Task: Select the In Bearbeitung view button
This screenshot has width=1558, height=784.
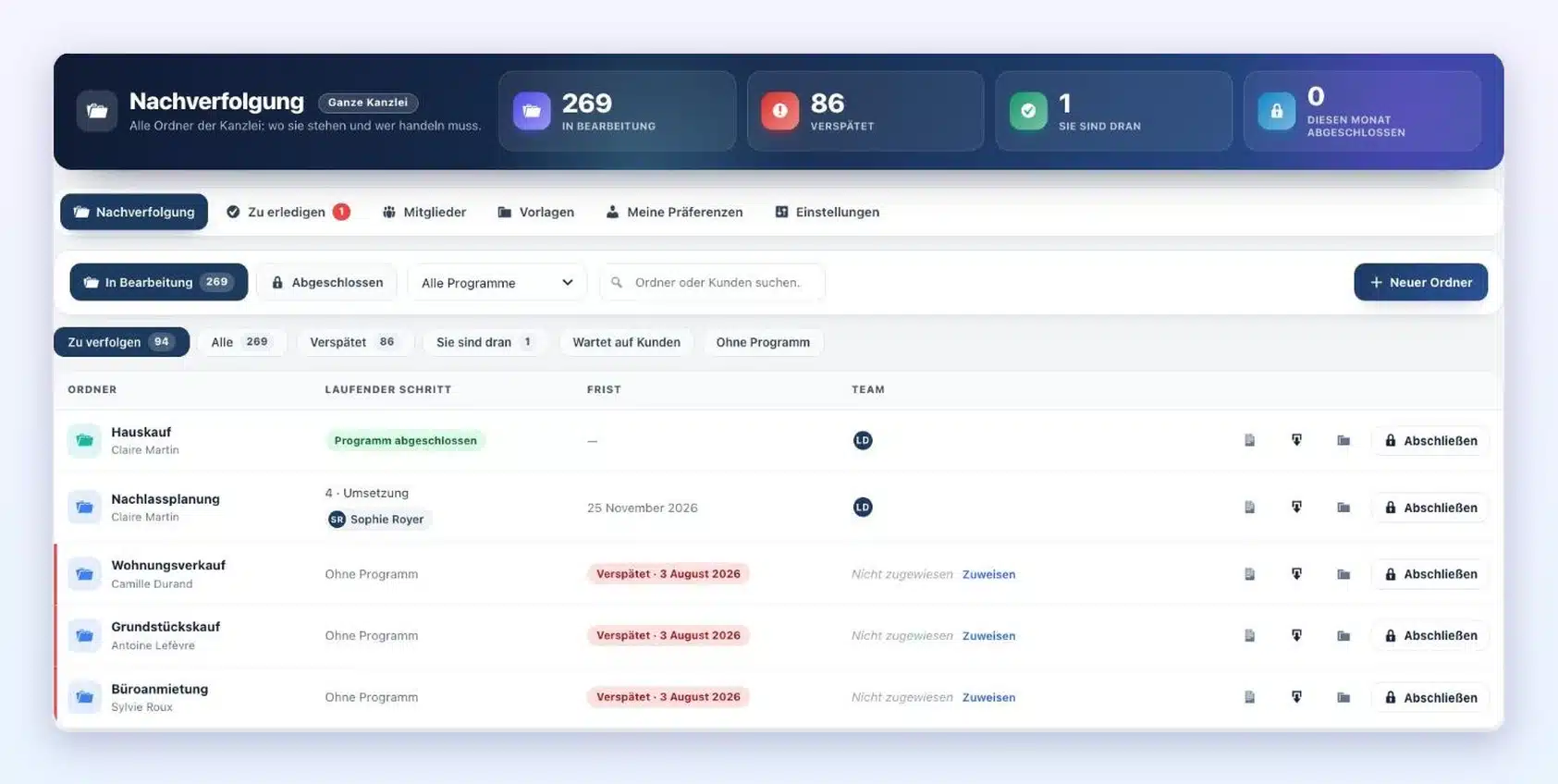Action: [x=159, y=282]
